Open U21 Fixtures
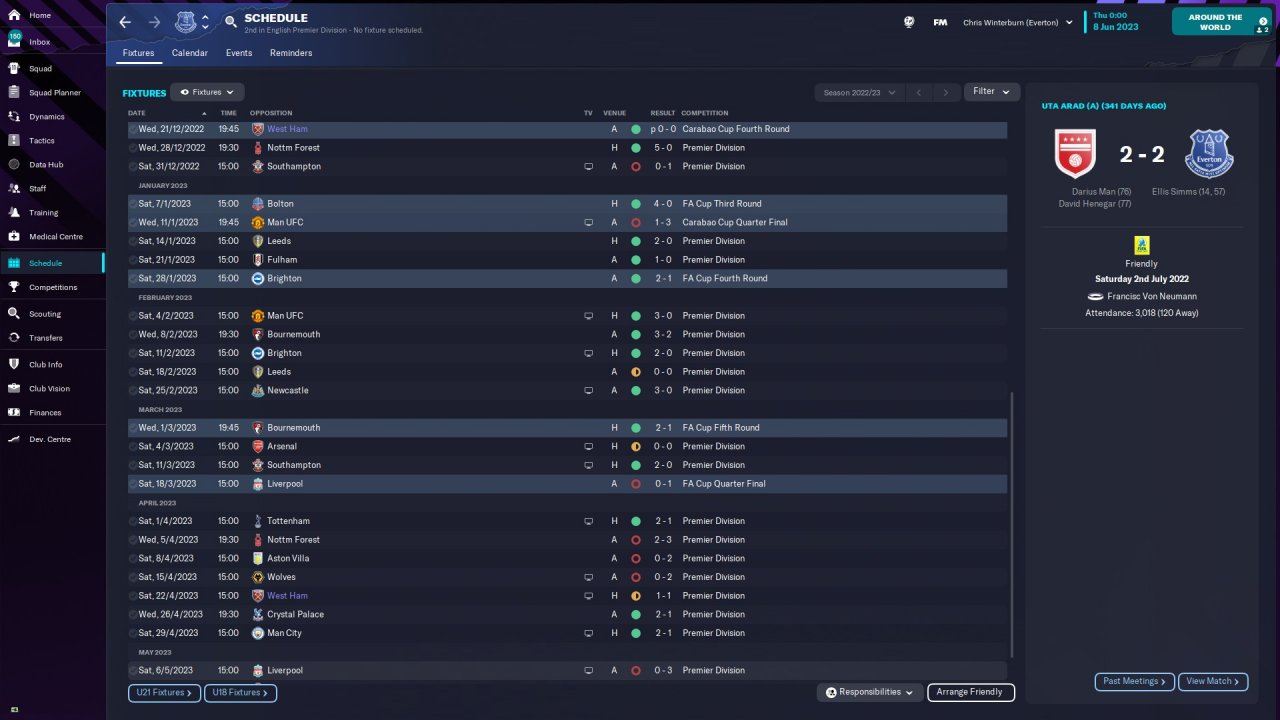Viewport: 1280px width, 720px height. tap(164, 692)
